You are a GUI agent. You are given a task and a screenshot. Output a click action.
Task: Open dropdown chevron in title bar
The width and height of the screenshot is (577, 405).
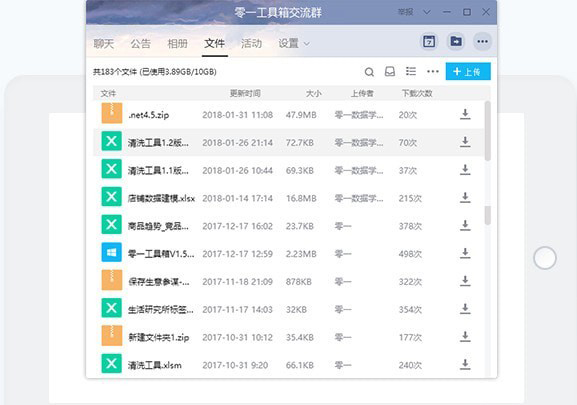pos(426,12)
